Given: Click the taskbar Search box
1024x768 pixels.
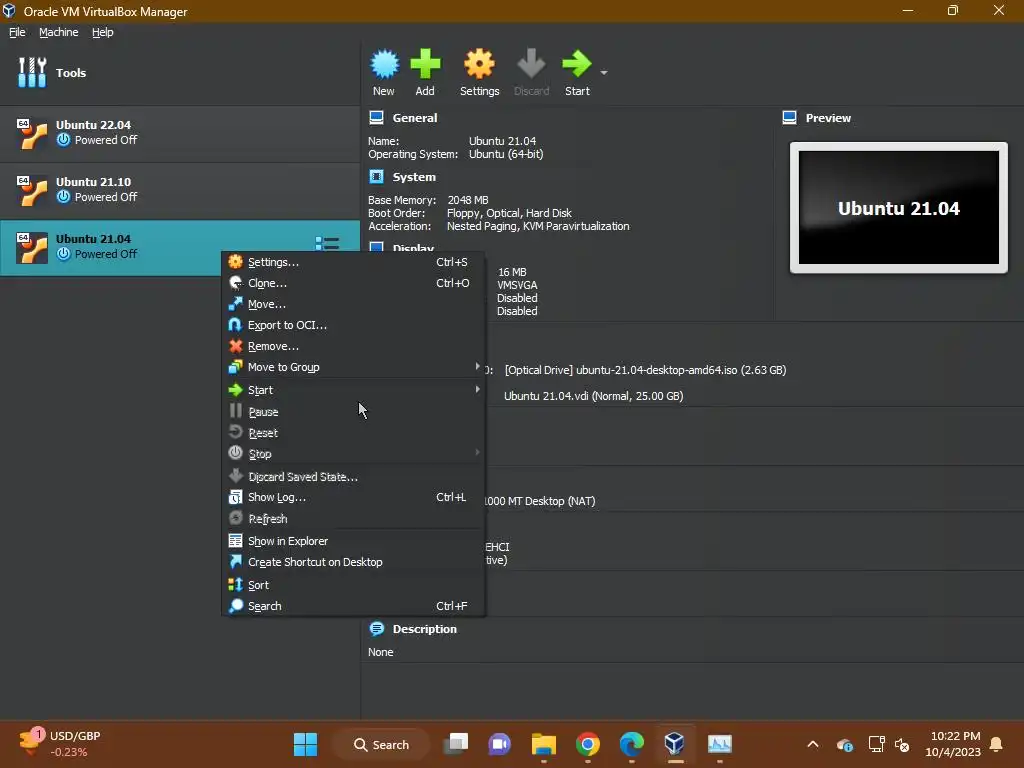Looking at the screenshot, I should pyautogui.click(x=381, y=744).
